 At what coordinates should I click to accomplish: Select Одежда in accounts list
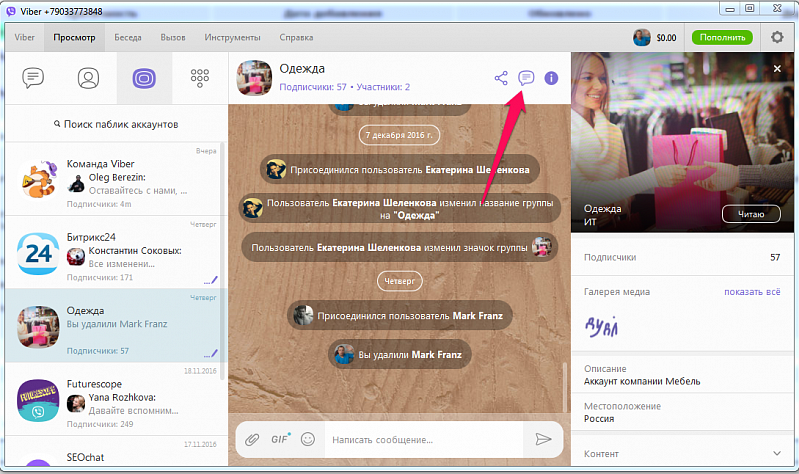click(112, 326)
